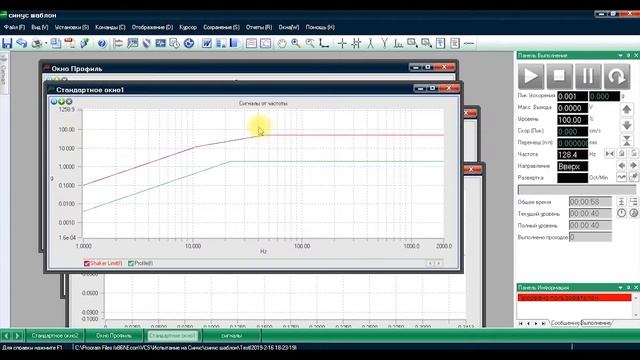The width and height of the screenshot is (640, 360).
Task: Select the double crosshair cursor tool
Action: [356, 43]
